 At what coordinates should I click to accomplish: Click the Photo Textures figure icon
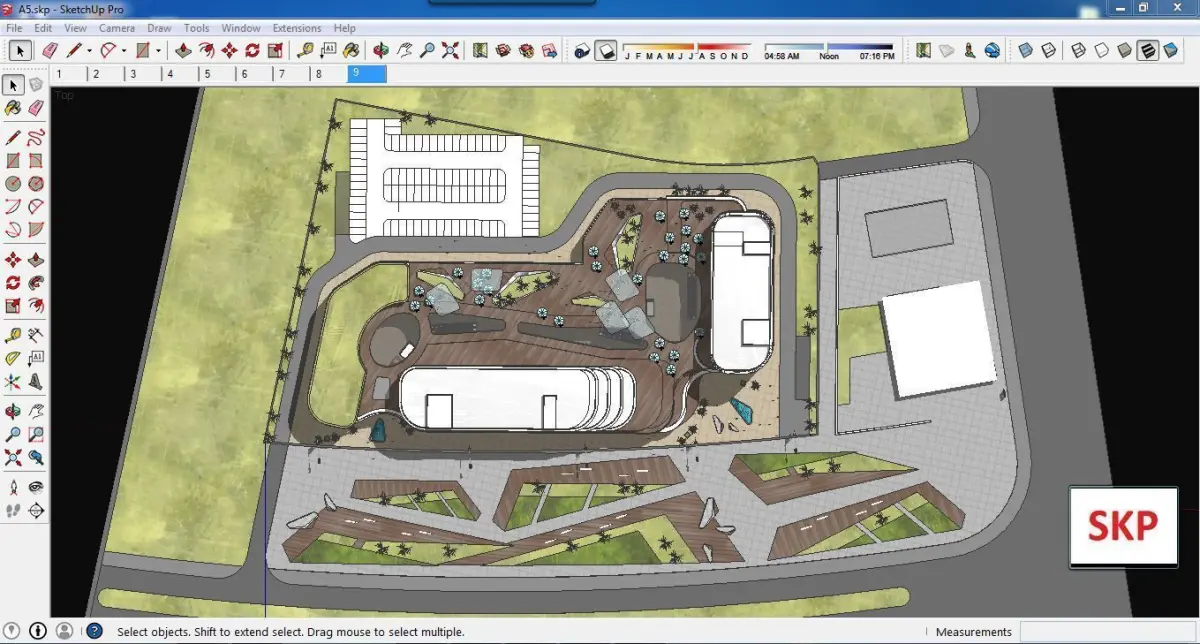click(x=969, y=50)
